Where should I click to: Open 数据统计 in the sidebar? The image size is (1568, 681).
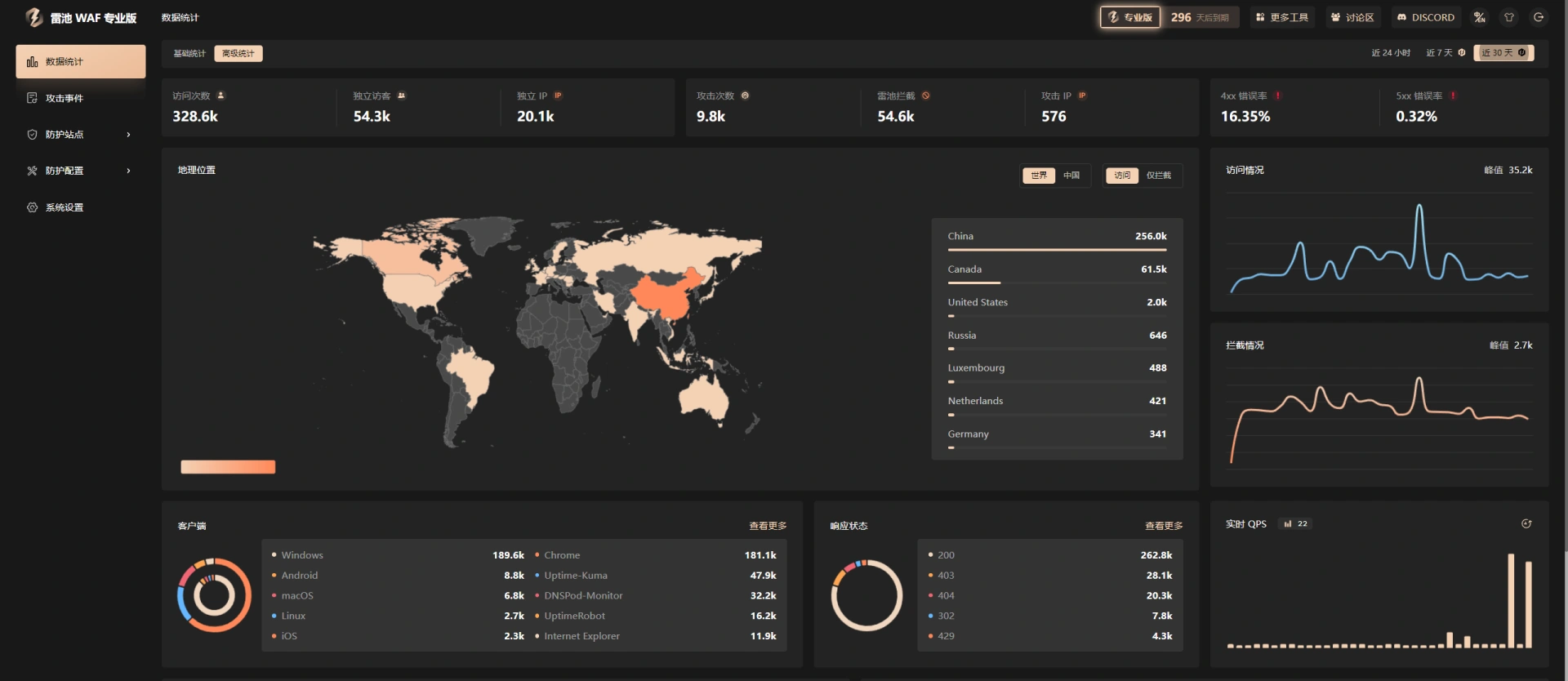(81, 61)
